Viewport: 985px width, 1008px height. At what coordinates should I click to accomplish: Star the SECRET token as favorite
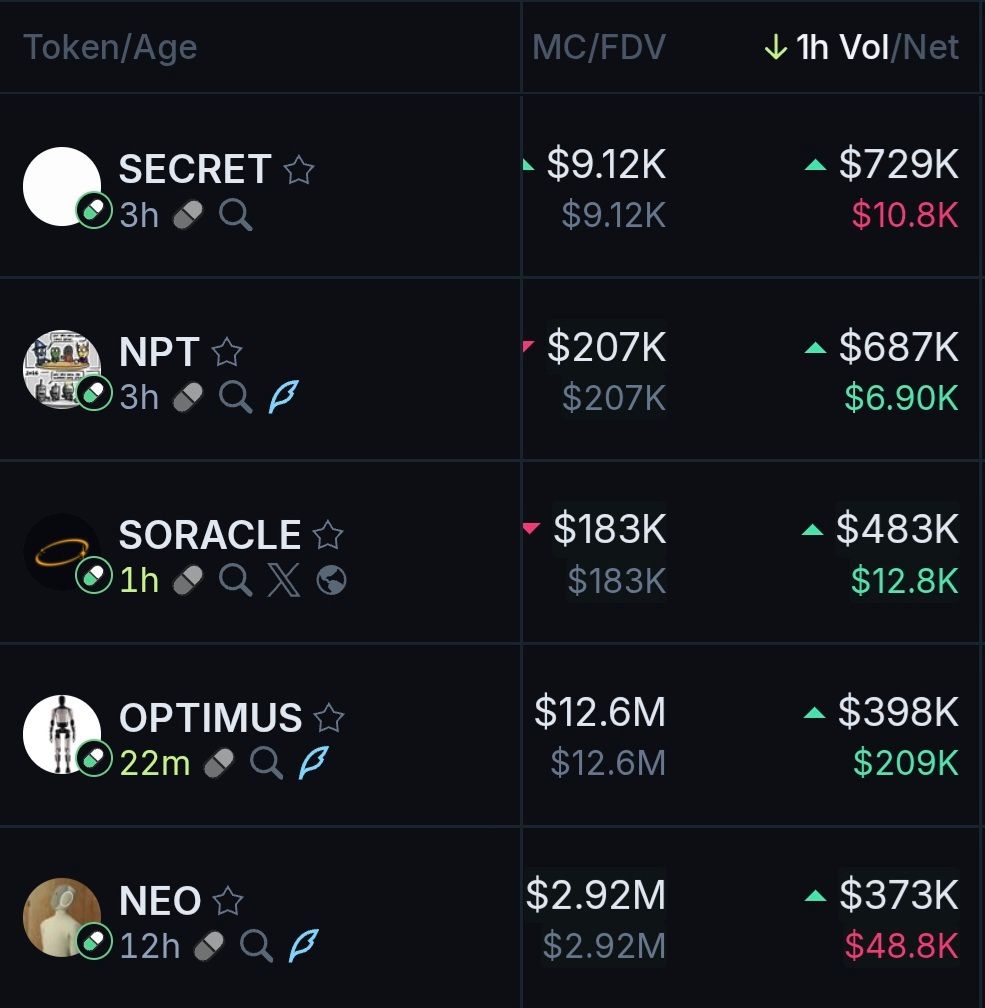pyautogui.click(x=298, y=170)
